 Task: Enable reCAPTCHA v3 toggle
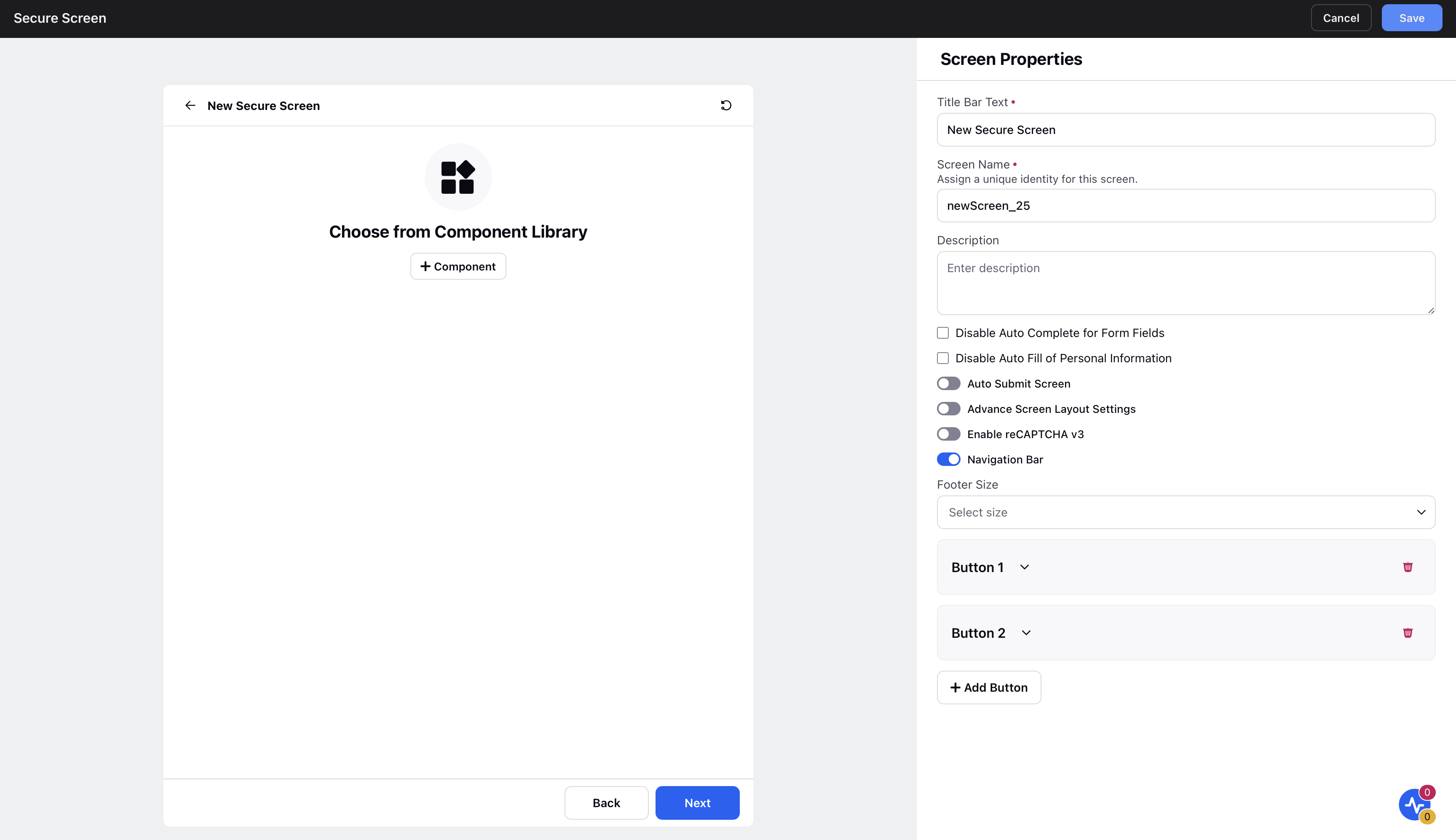click(948, 434)
